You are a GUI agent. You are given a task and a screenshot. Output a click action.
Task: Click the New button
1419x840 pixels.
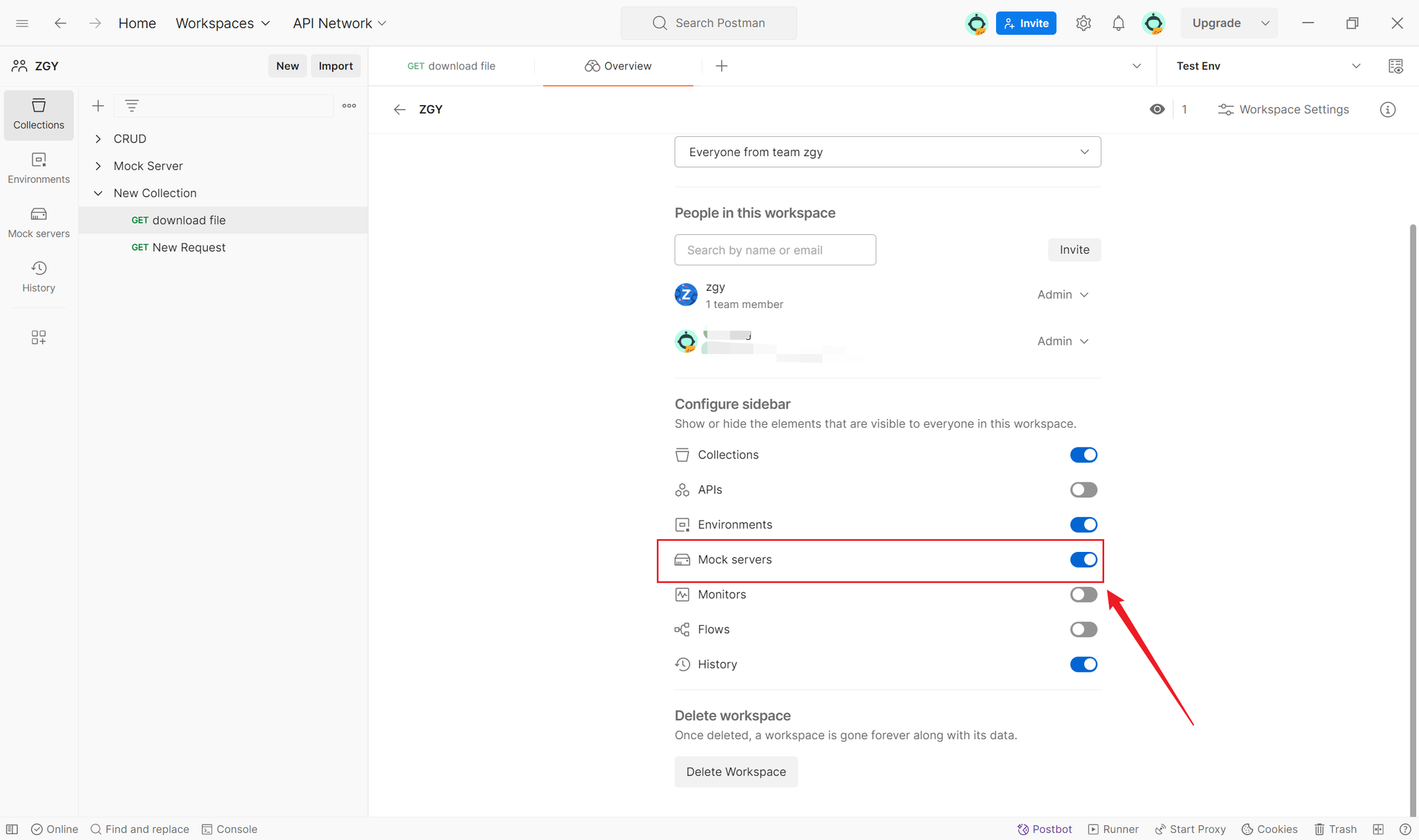tap(287, 66)
